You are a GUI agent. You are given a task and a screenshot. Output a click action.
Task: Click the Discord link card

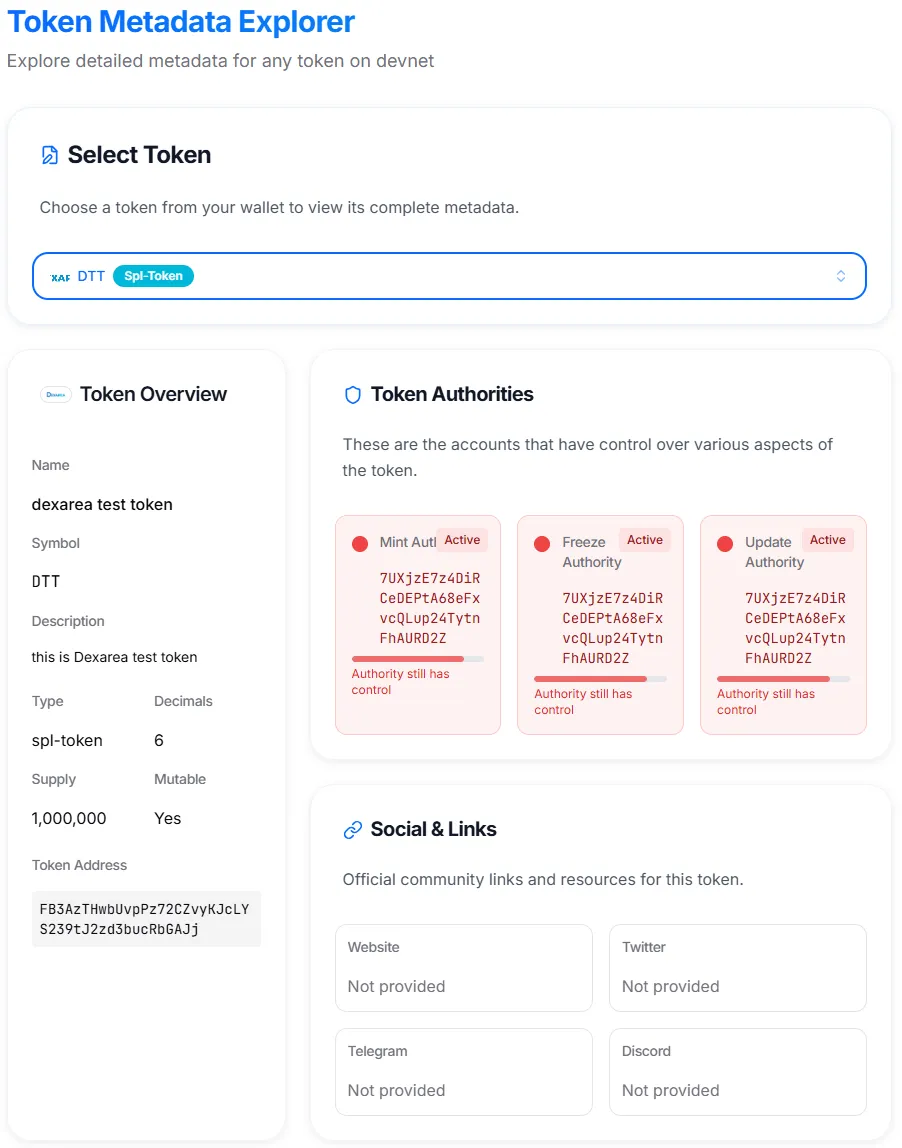[737, 1071]
